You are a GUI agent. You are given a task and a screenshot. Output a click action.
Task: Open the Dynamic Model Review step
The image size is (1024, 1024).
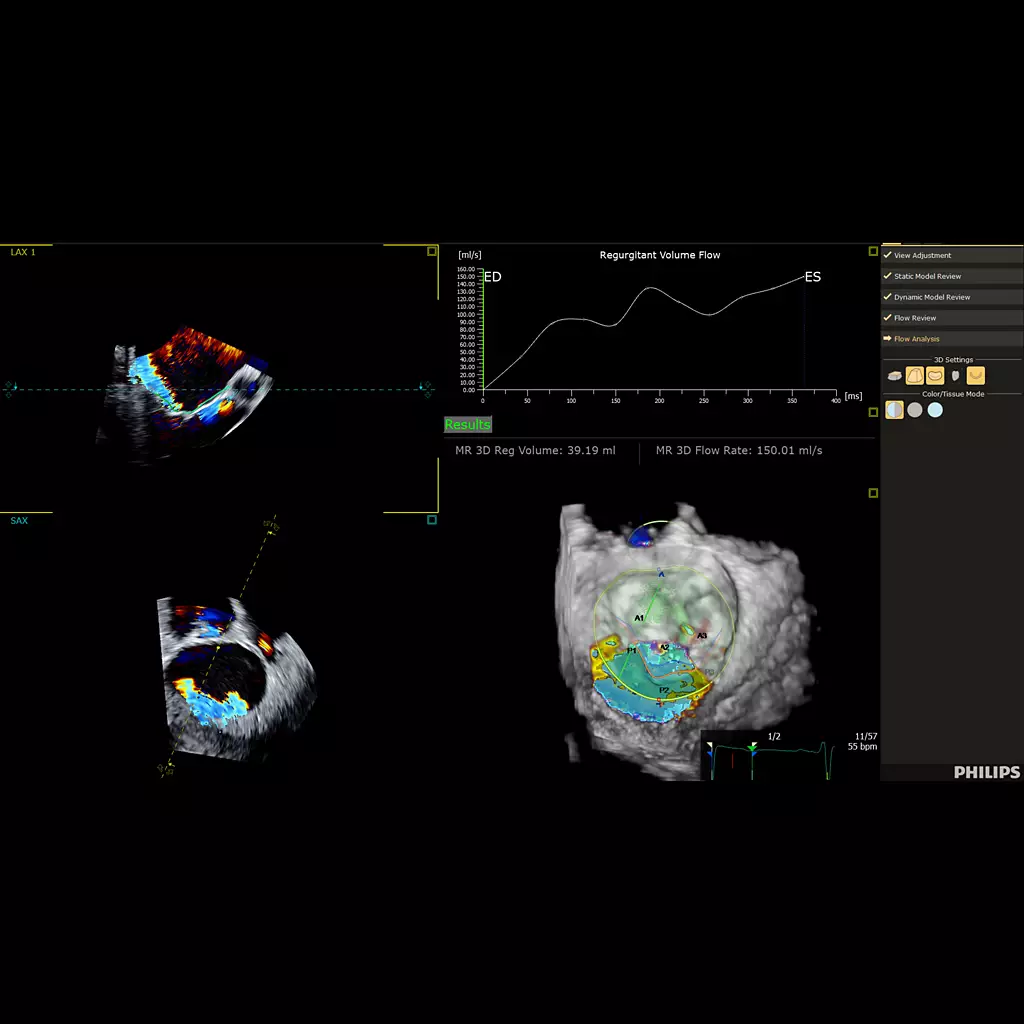pyautogui.click(x=931, y=298)
